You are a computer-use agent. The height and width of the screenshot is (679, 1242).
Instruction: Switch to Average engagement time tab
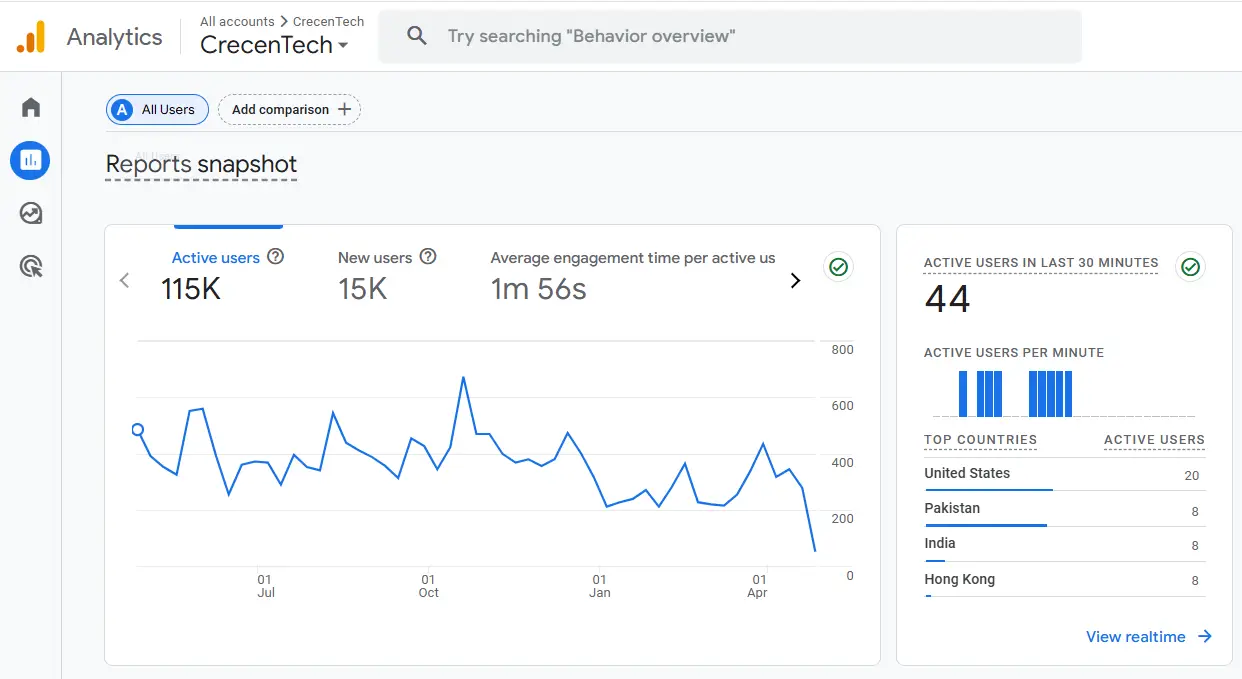(633, 275)
